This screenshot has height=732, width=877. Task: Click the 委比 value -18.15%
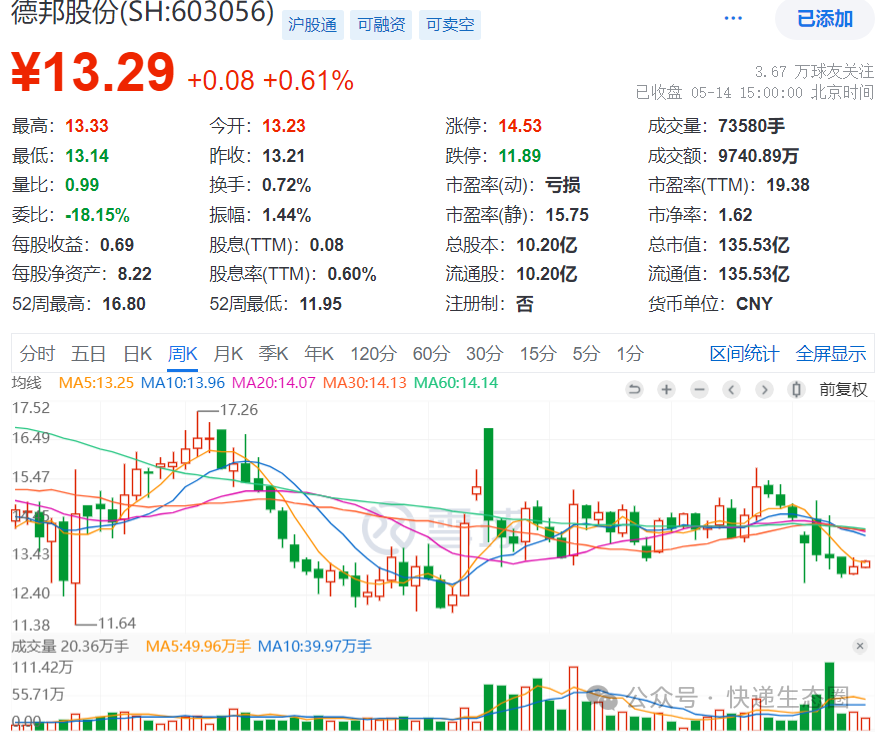pyautogui.click(x=97, y=215)
